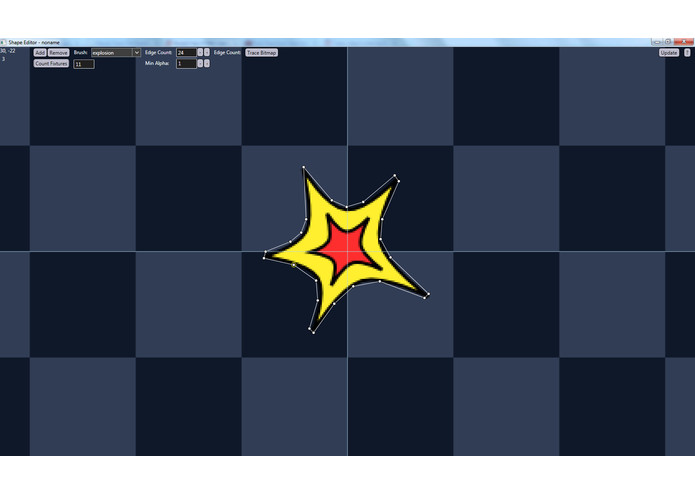Image resolution: width=695 pixels, height=494 pixels.
Task: Focus the Min Alpha field showing 1
Action: point(186,64)
